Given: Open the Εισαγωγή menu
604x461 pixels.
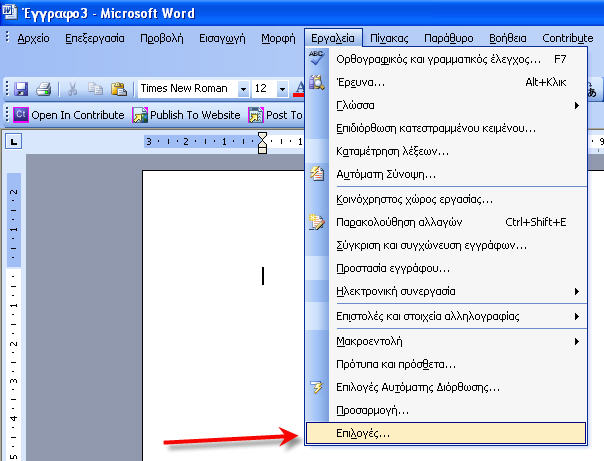Looking at the screenshot, I should click(x=222, y=38).
